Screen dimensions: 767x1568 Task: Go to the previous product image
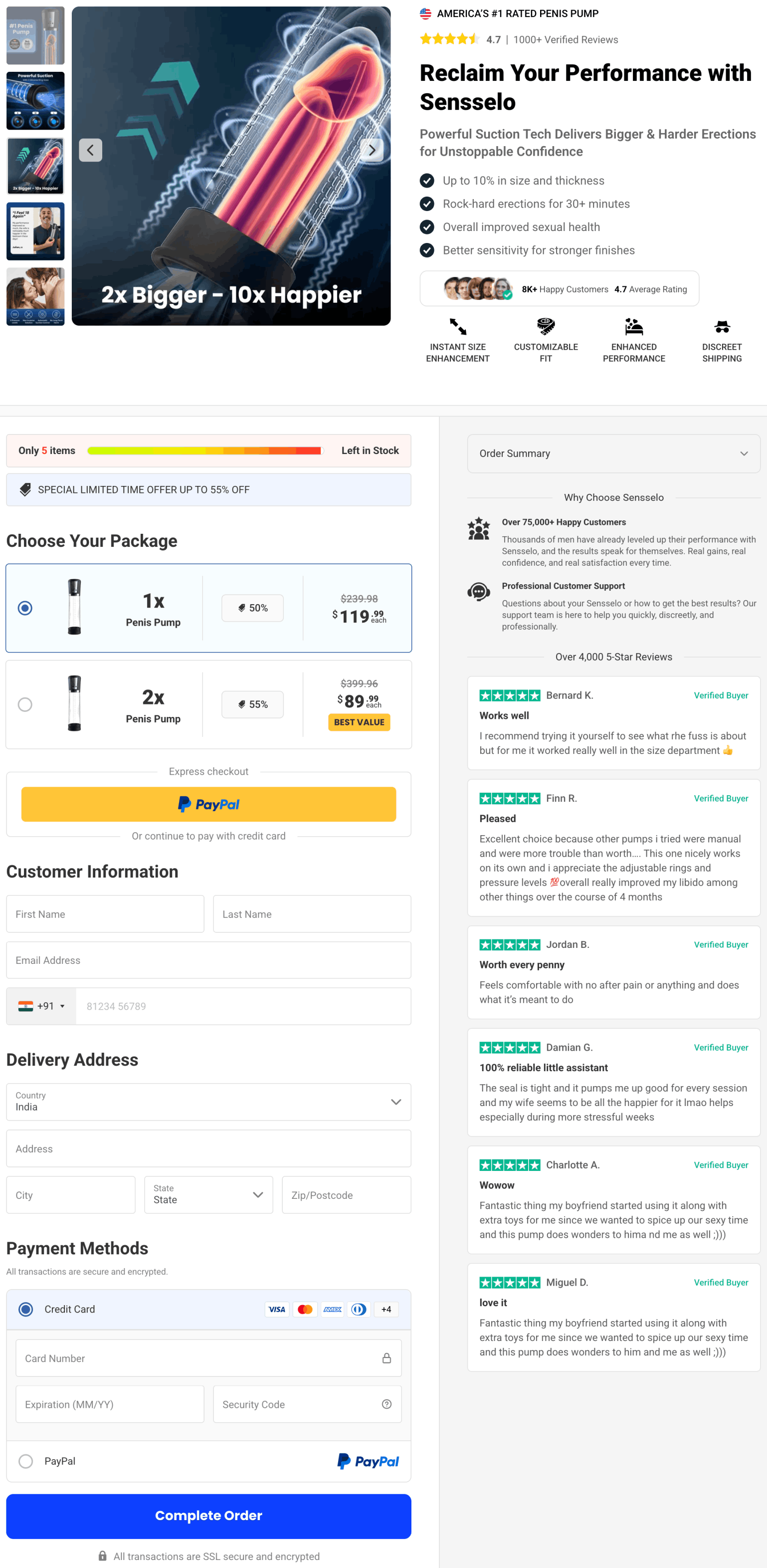click(91, 150)
